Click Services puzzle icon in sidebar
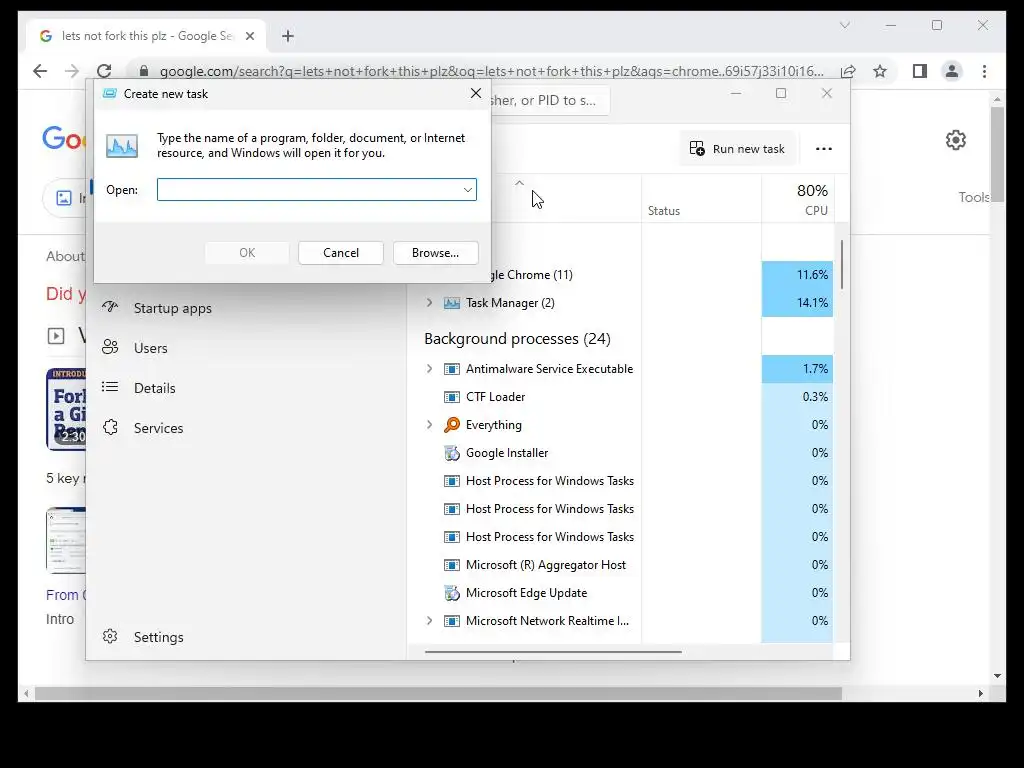The height and width of the screenshot is (768, 1024). click(110, 427)
